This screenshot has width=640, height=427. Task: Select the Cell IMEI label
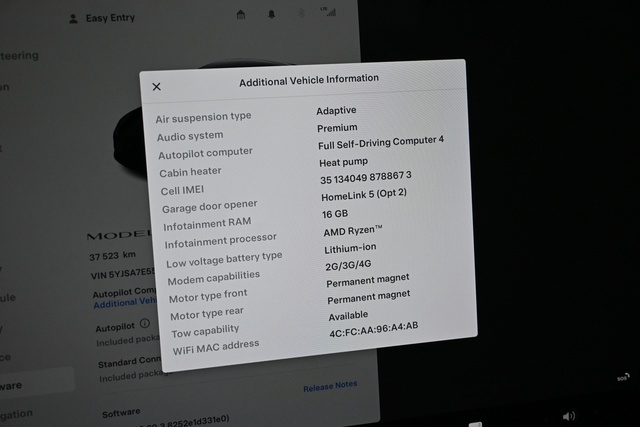[x=182, y=190]
